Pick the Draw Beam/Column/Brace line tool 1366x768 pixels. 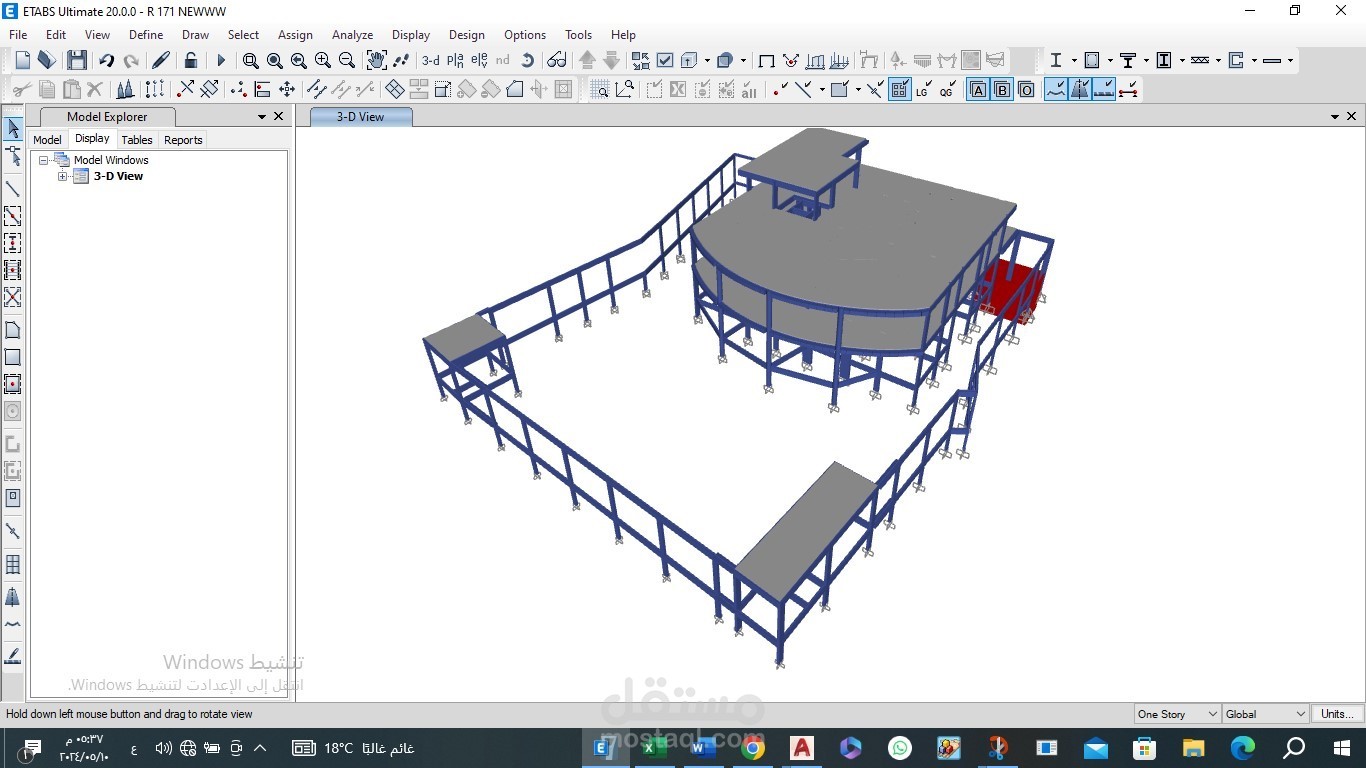13,188
